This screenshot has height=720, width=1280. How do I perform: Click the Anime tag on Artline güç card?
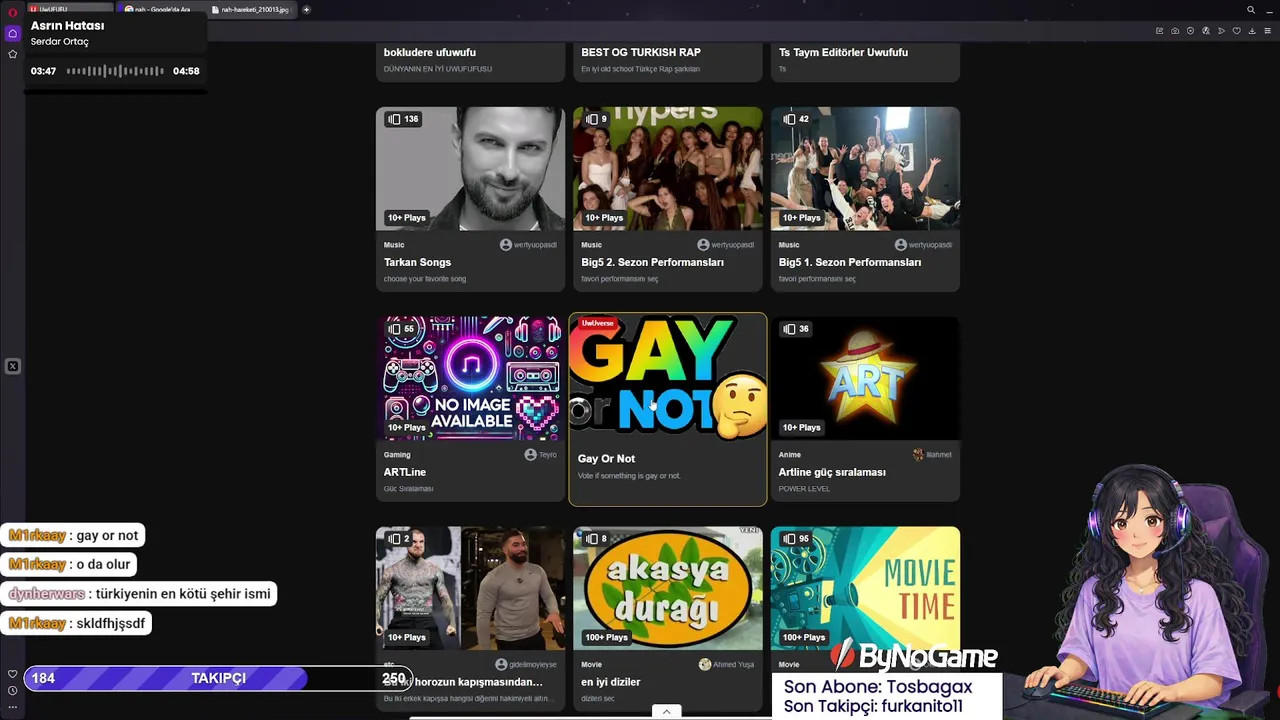pos(790,455)
